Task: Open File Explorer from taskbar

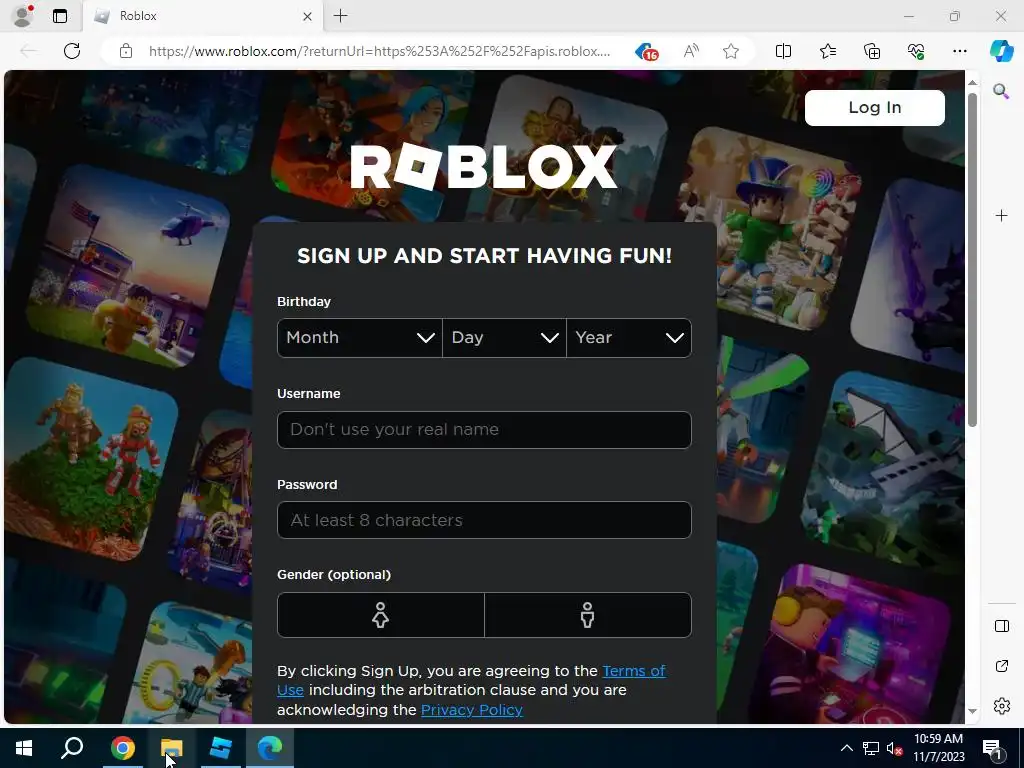Action: pos(172,748)
